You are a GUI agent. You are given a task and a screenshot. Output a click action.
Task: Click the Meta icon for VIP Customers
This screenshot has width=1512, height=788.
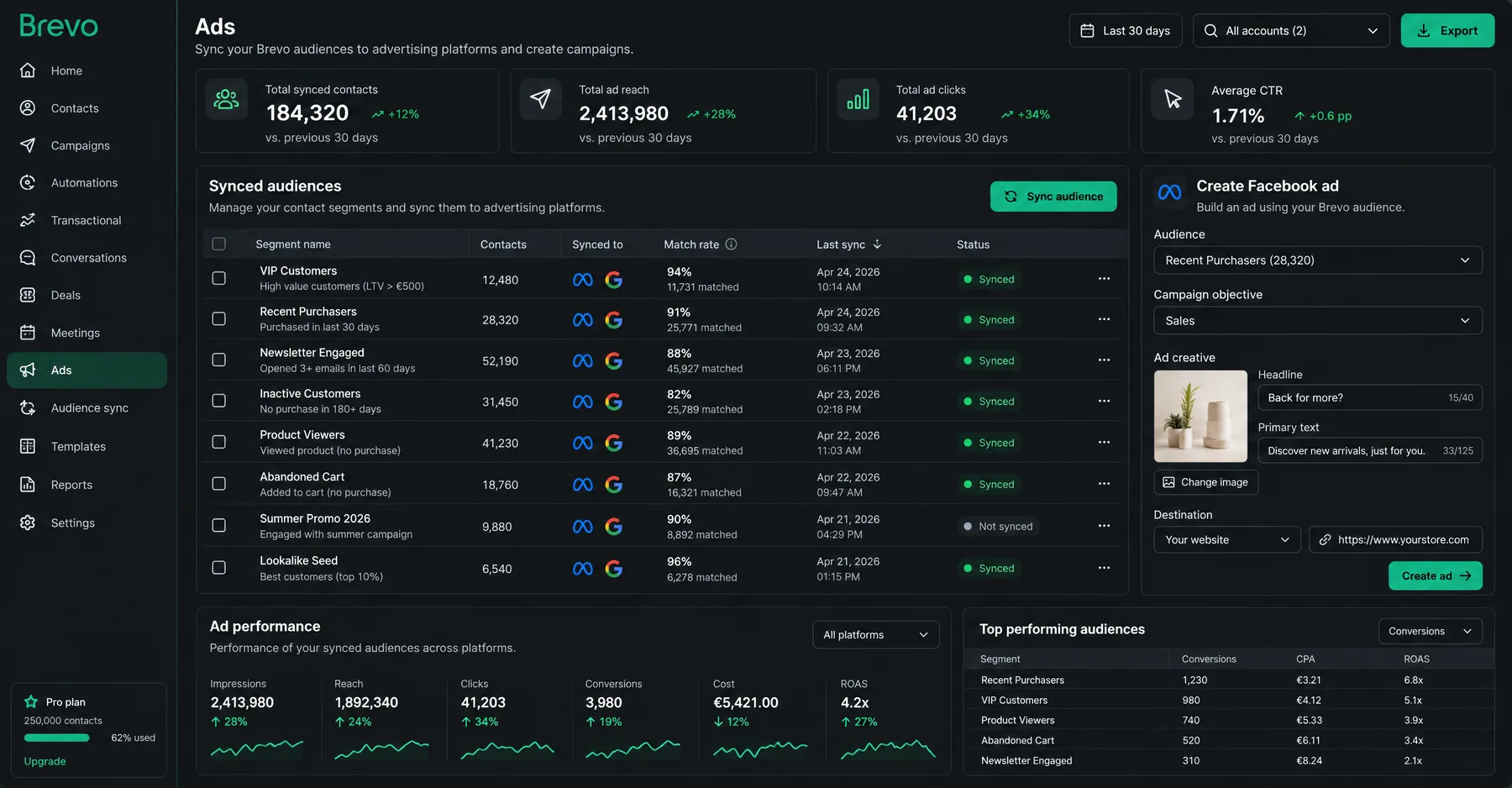click(583, 280)
